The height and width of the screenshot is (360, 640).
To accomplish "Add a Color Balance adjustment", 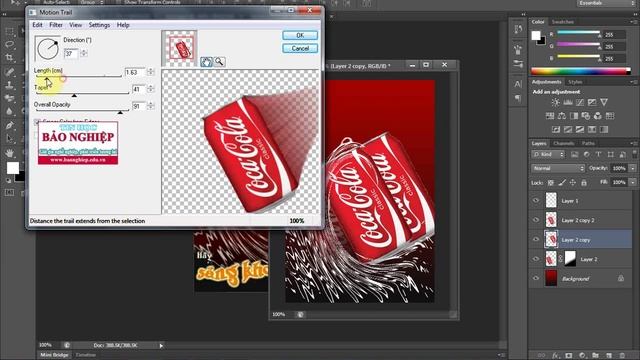I will 562,116.
